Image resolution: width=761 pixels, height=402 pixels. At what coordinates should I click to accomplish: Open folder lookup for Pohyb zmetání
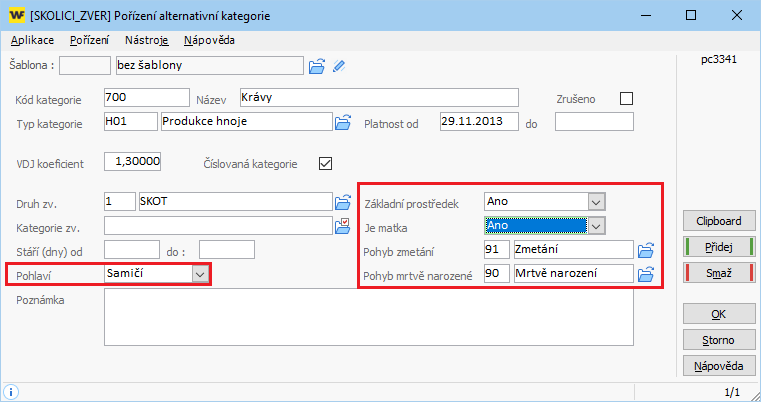pyautogui.click(x=646, y=250)
